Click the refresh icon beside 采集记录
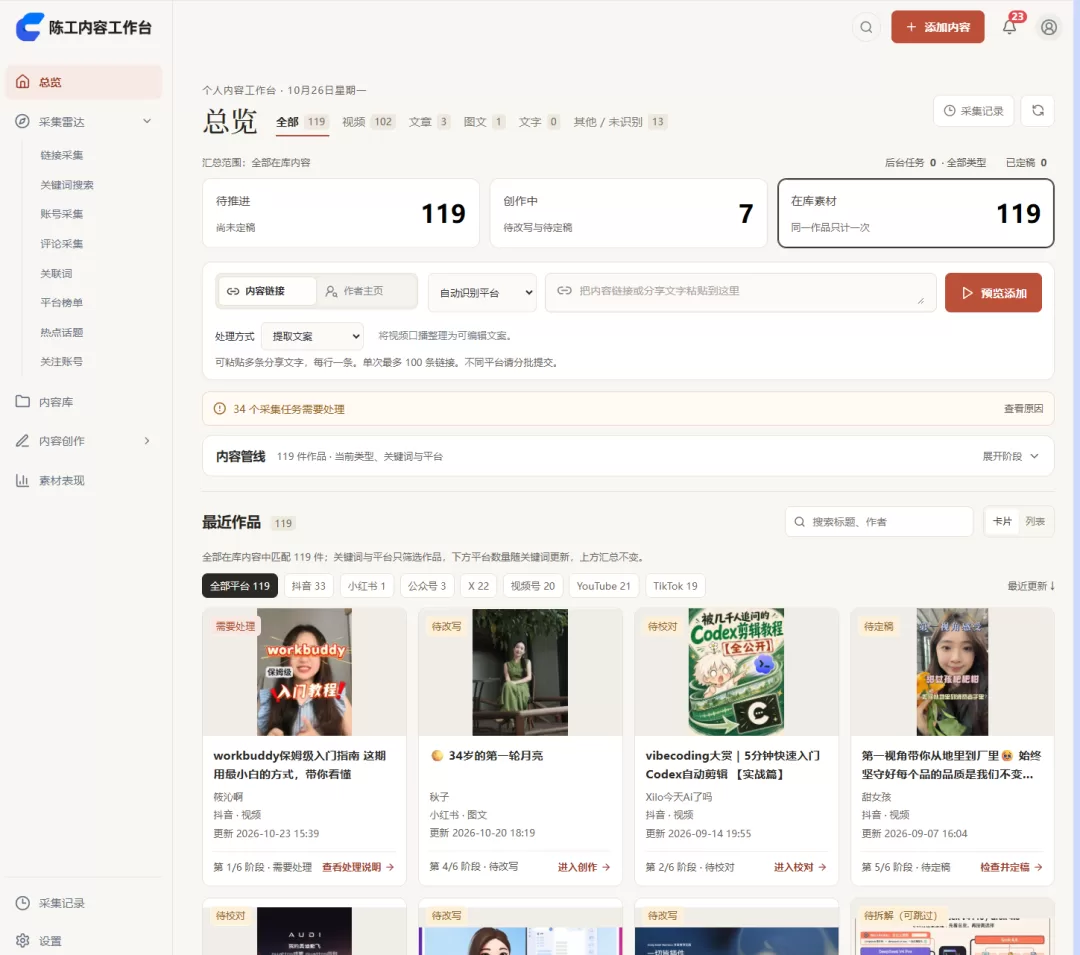Viewport: 1080px width, 955px height. [1038, 111]
